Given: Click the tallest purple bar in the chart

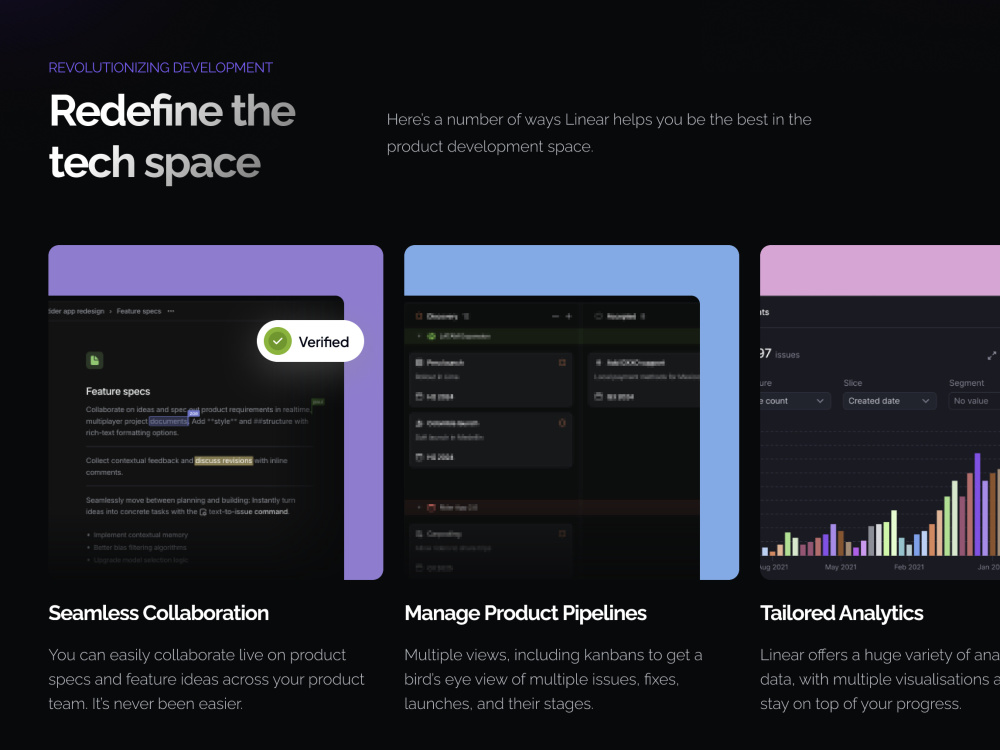Looking at the screenshot, I should tap(977, 504).
